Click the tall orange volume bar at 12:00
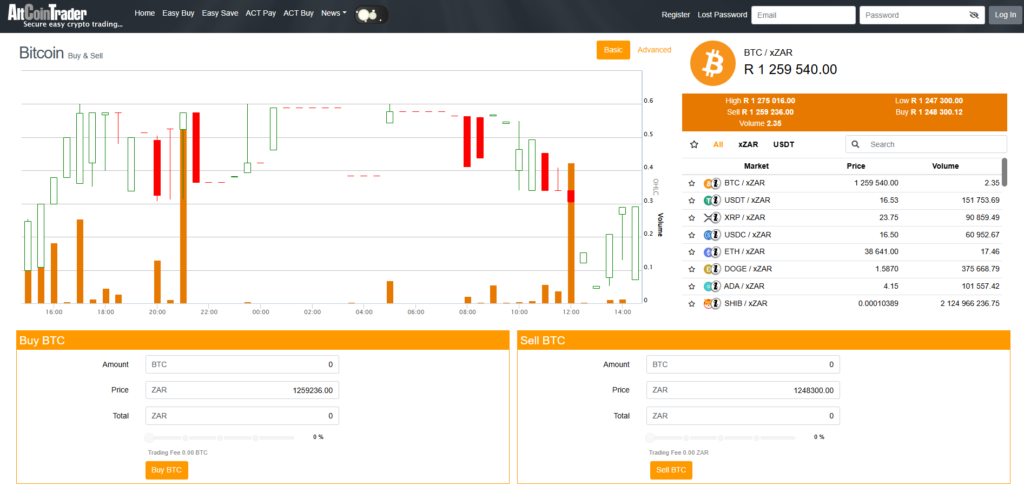Screen dimensions: 1024x486 pyautogui.click(x=571, y=233)
